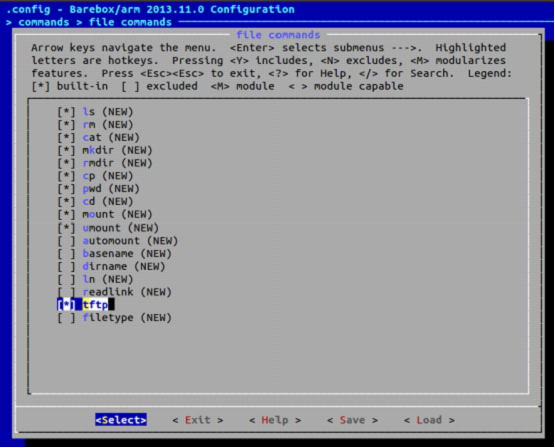
Task: Select the 'cd (NEW)' entry label
Action: [108, 201]
